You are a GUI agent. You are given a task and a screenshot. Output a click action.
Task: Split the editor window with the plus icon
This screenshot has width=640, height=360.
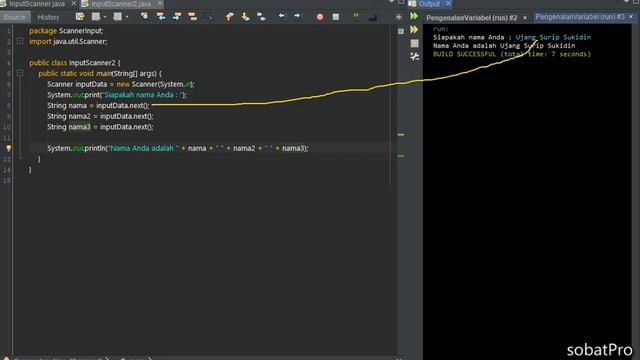click(x=399, y=17)
